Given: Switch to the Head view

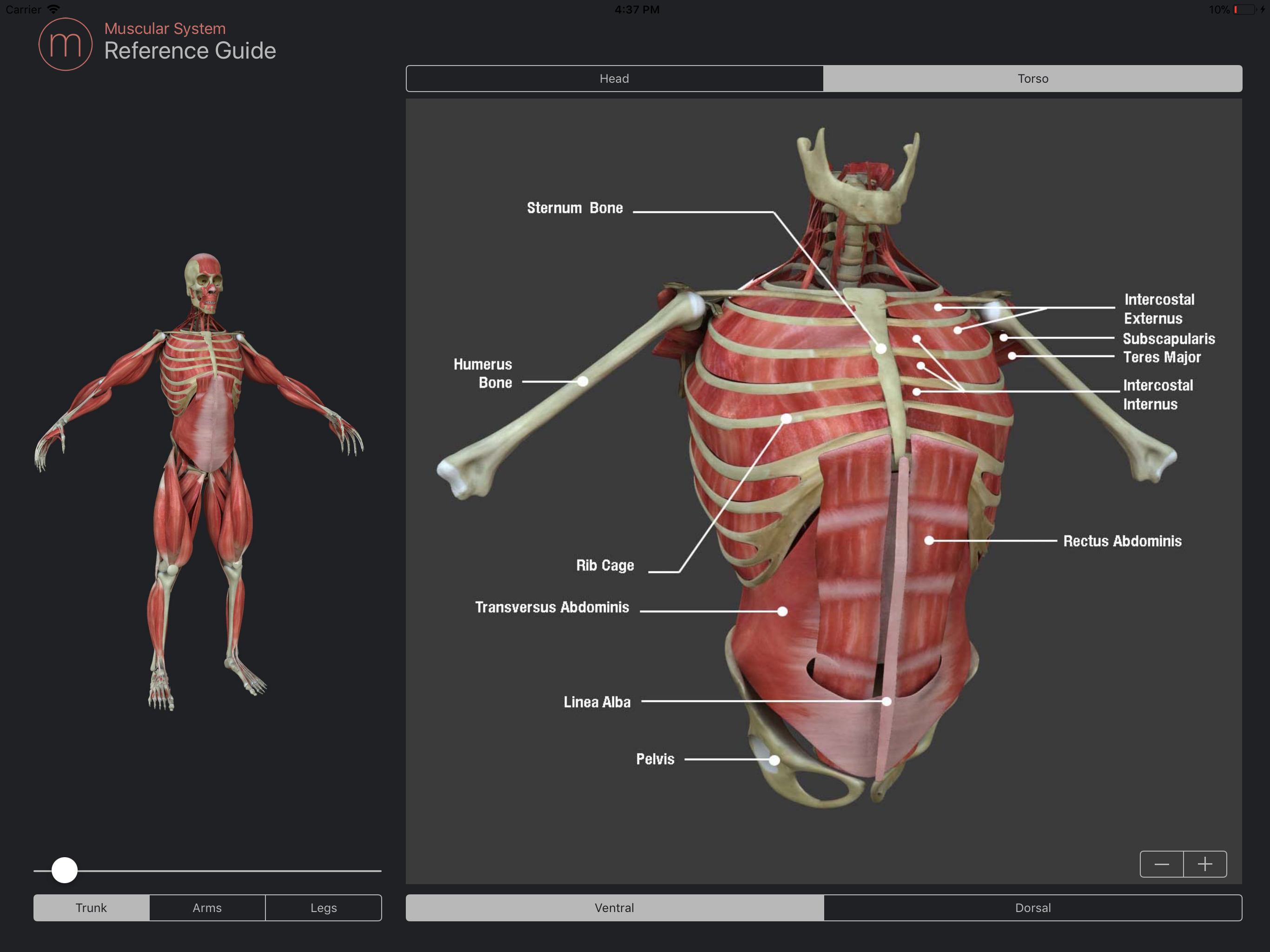Looking at the screenshot, I should click(x=615, y=79).
